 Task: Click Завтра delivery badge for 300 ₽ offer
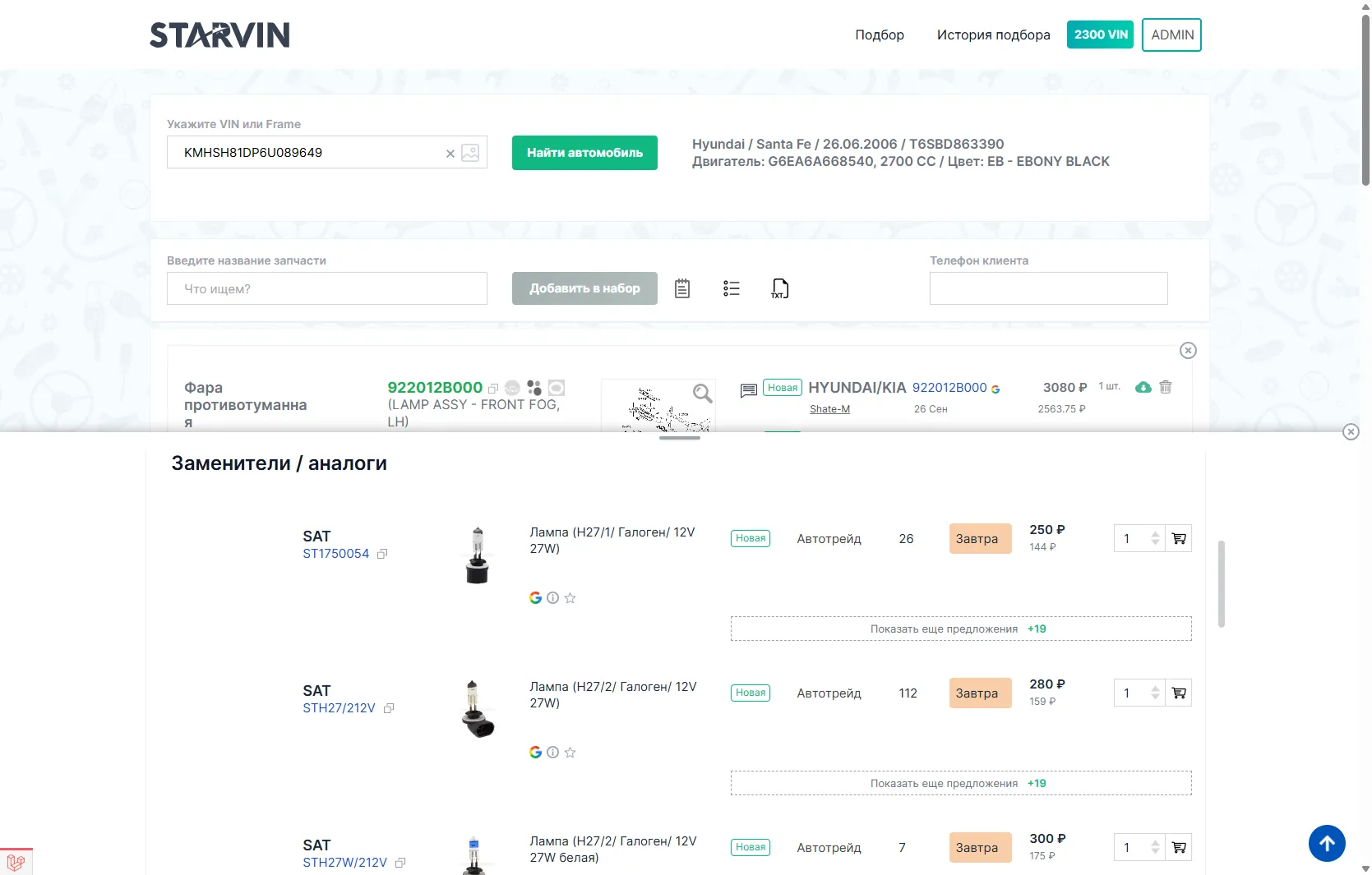click(980, 848)
